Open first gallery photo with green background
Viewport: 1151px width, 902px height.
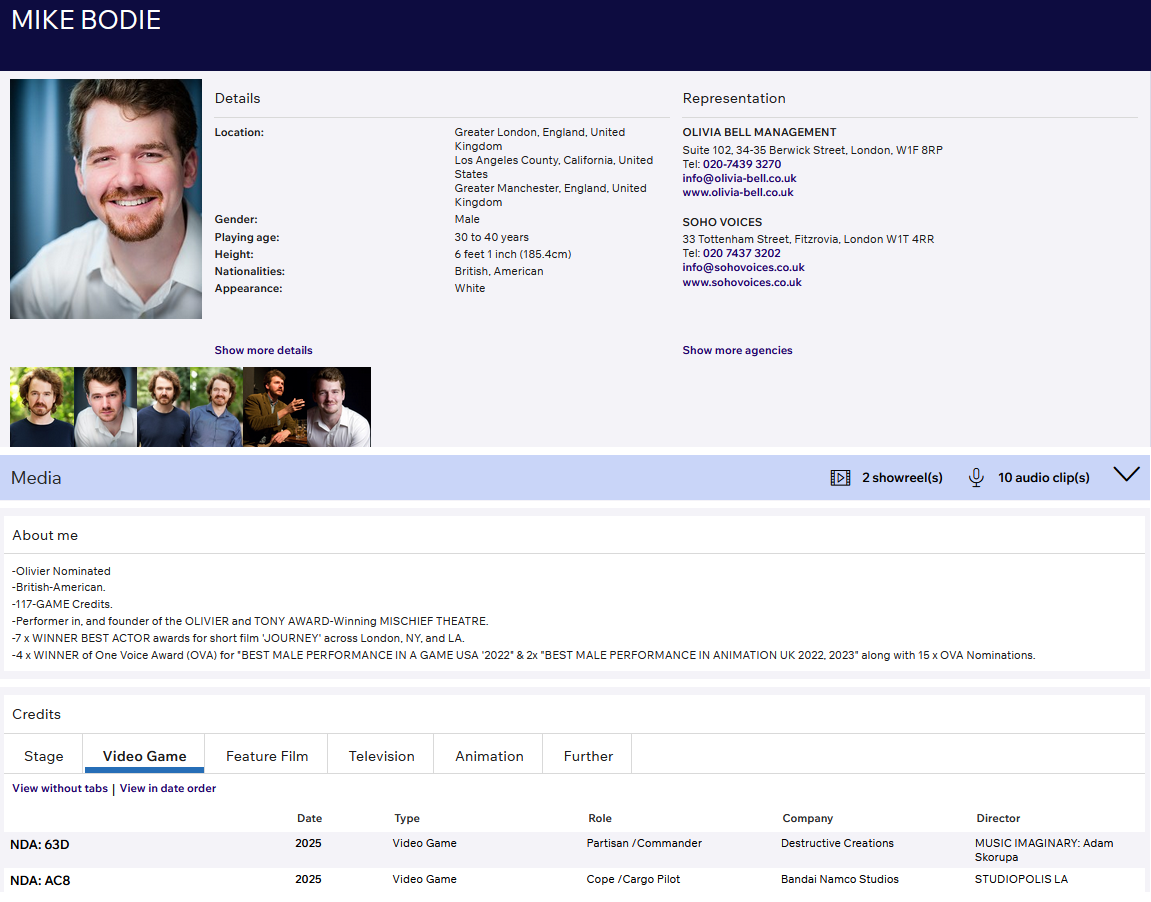click(42, 407)
